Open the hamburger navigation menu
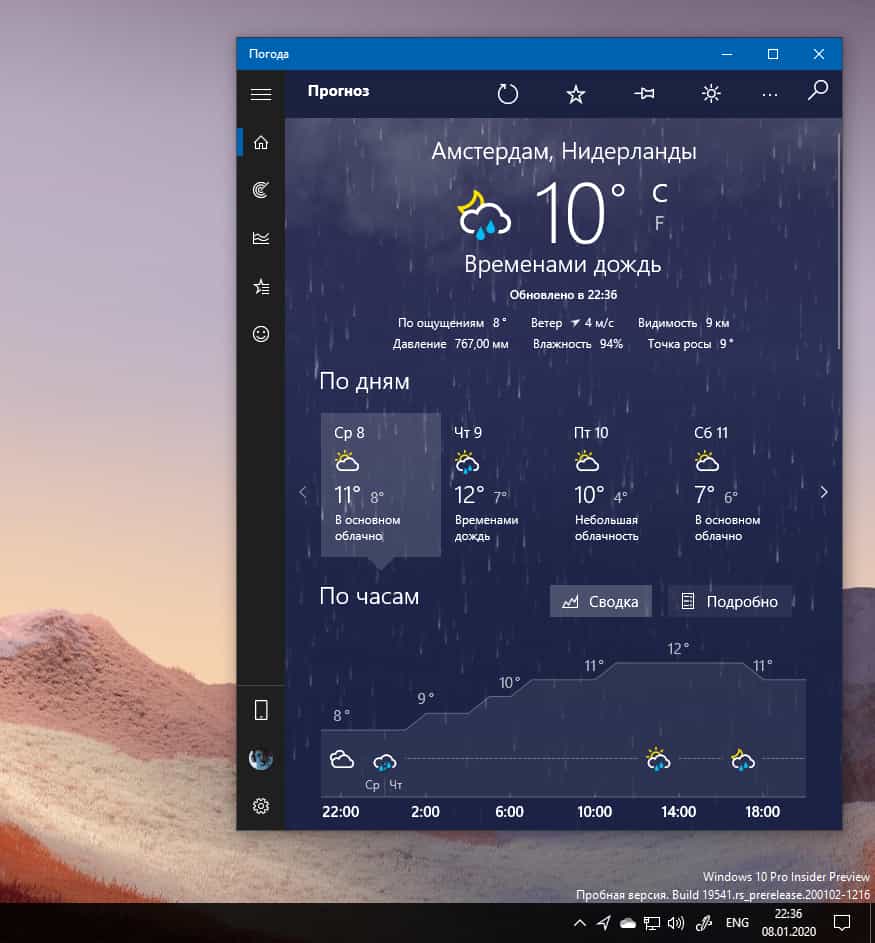875x943 pixels. tap(260, 94)
